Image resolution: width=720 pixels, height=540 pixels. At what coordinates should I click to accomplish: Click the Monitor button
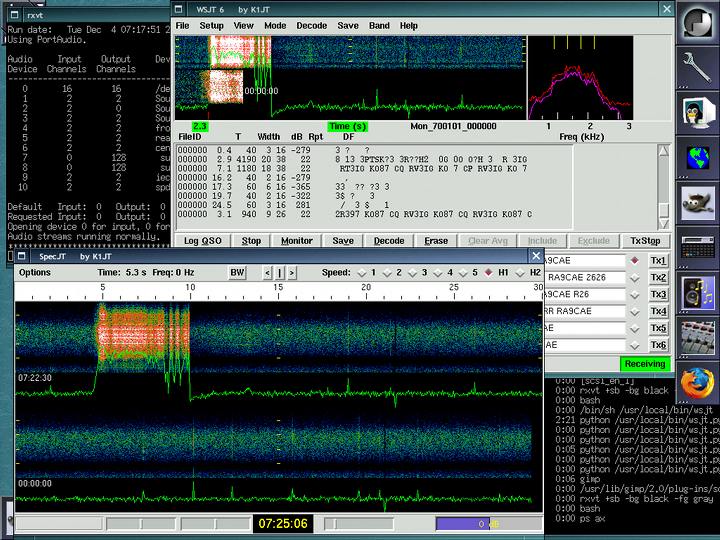click(297, 241)
